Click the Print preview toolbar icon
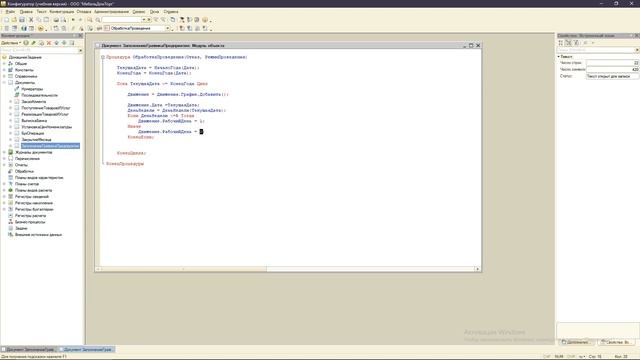This screenshot has height=360, width=640. (63, 20)
